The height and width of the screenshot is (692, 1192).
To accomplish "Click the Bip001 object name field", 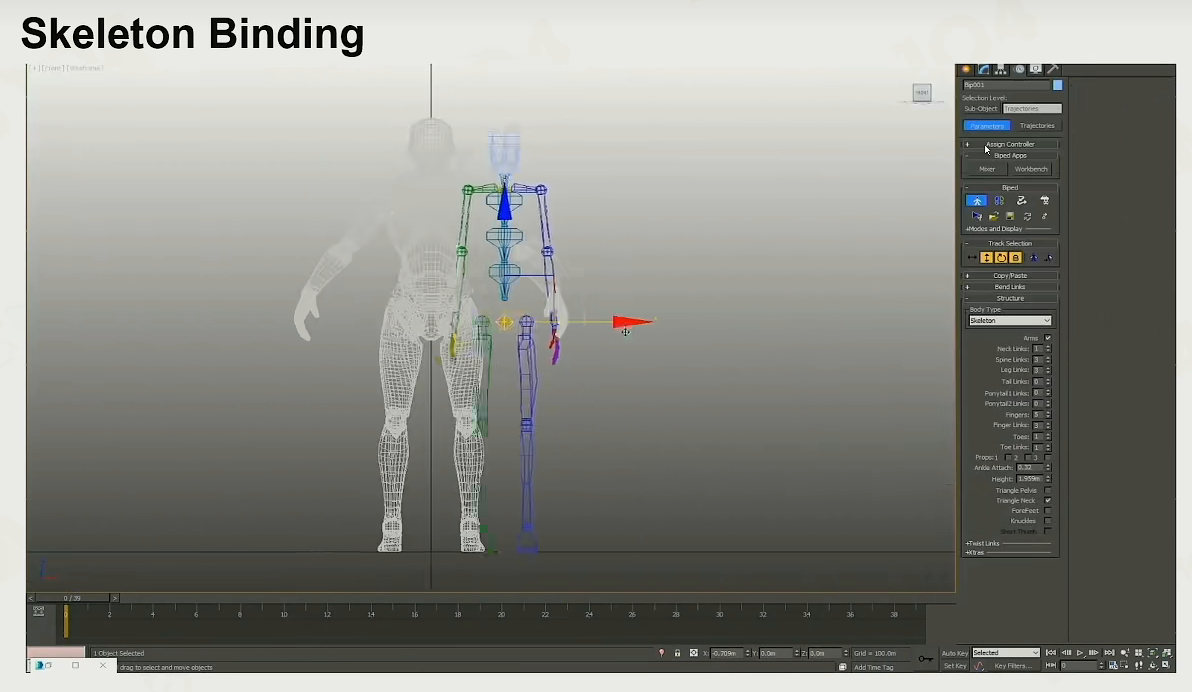I will 1007,85.
